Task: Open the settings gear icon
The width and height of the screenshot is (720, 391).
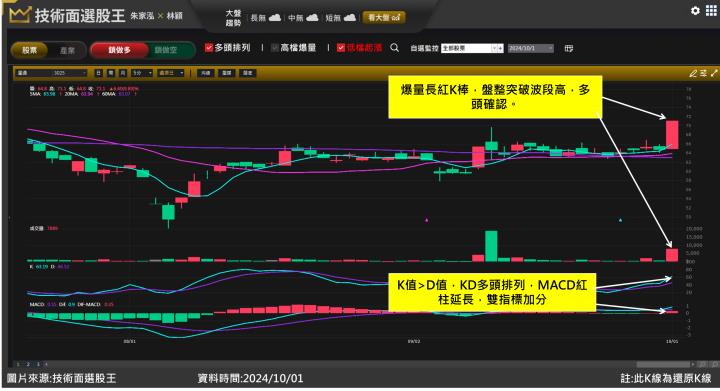Action: (x=695, y=11)
